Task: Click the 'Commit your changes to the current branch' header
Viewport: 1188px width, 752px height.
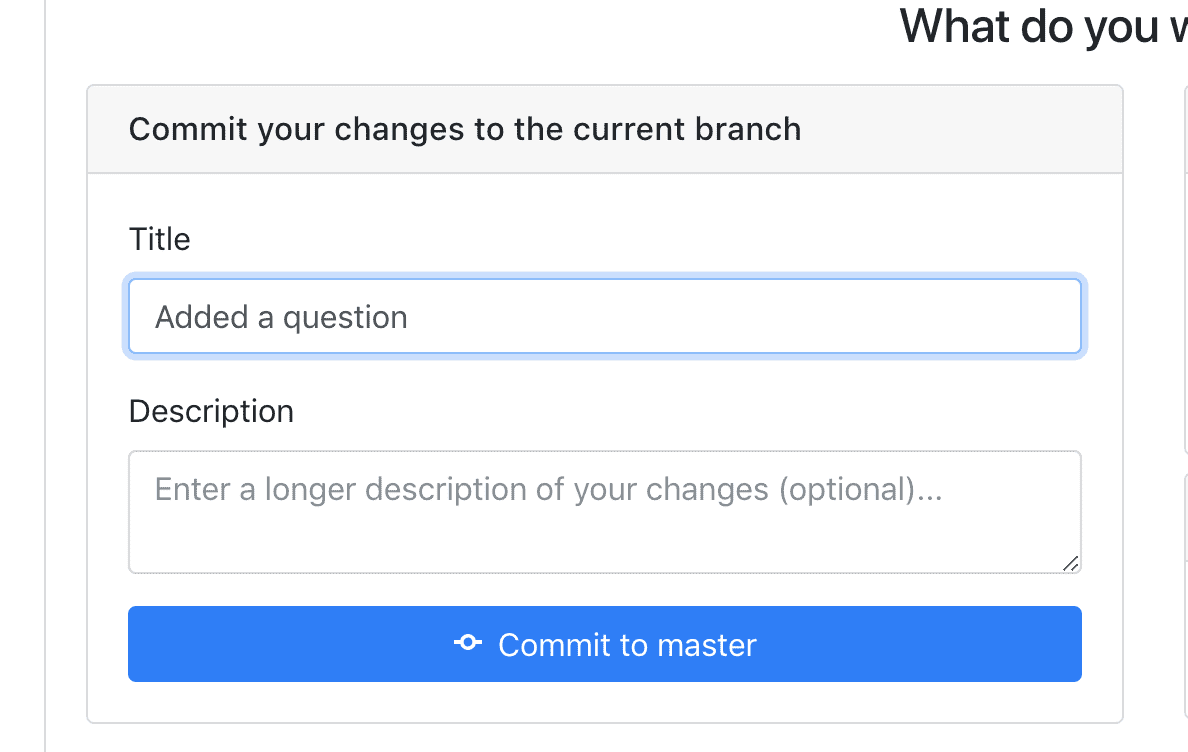Action: 464,129
